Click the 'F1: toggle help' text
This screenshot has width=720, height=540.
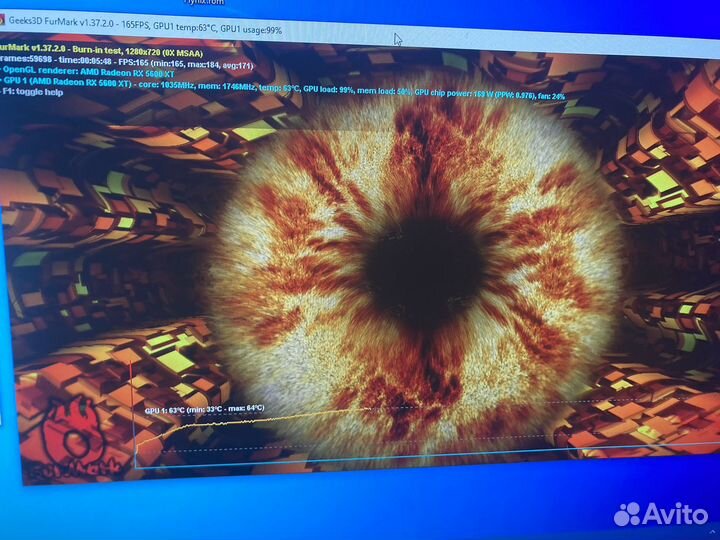(32, 92)
